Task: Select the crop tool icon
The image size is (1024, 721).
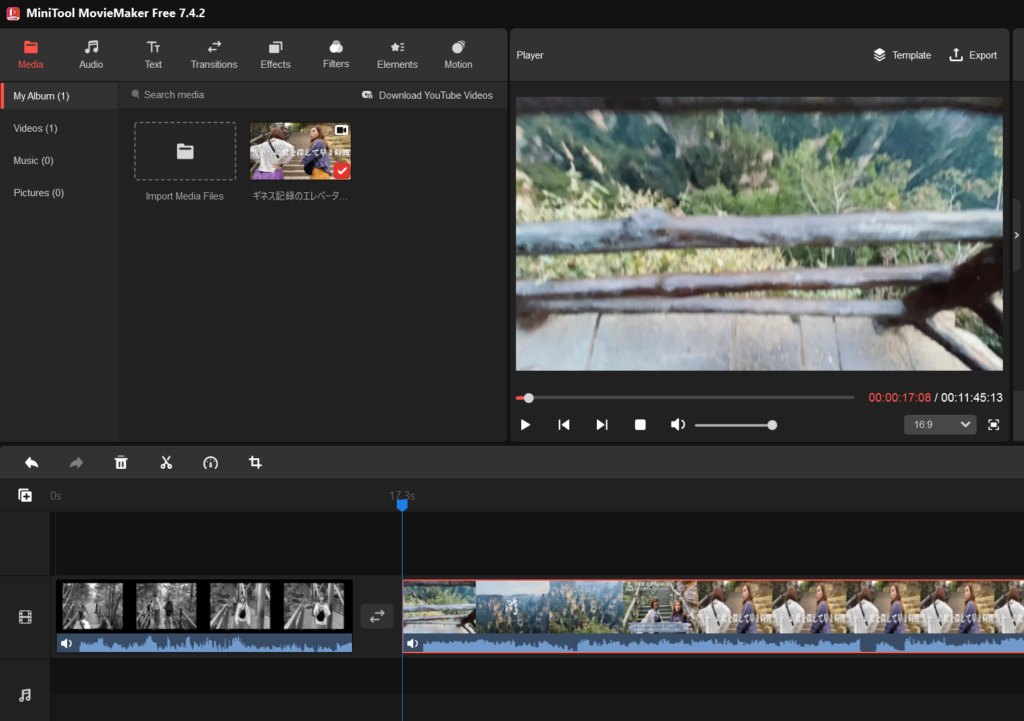Action: click(x=255, y=463)
